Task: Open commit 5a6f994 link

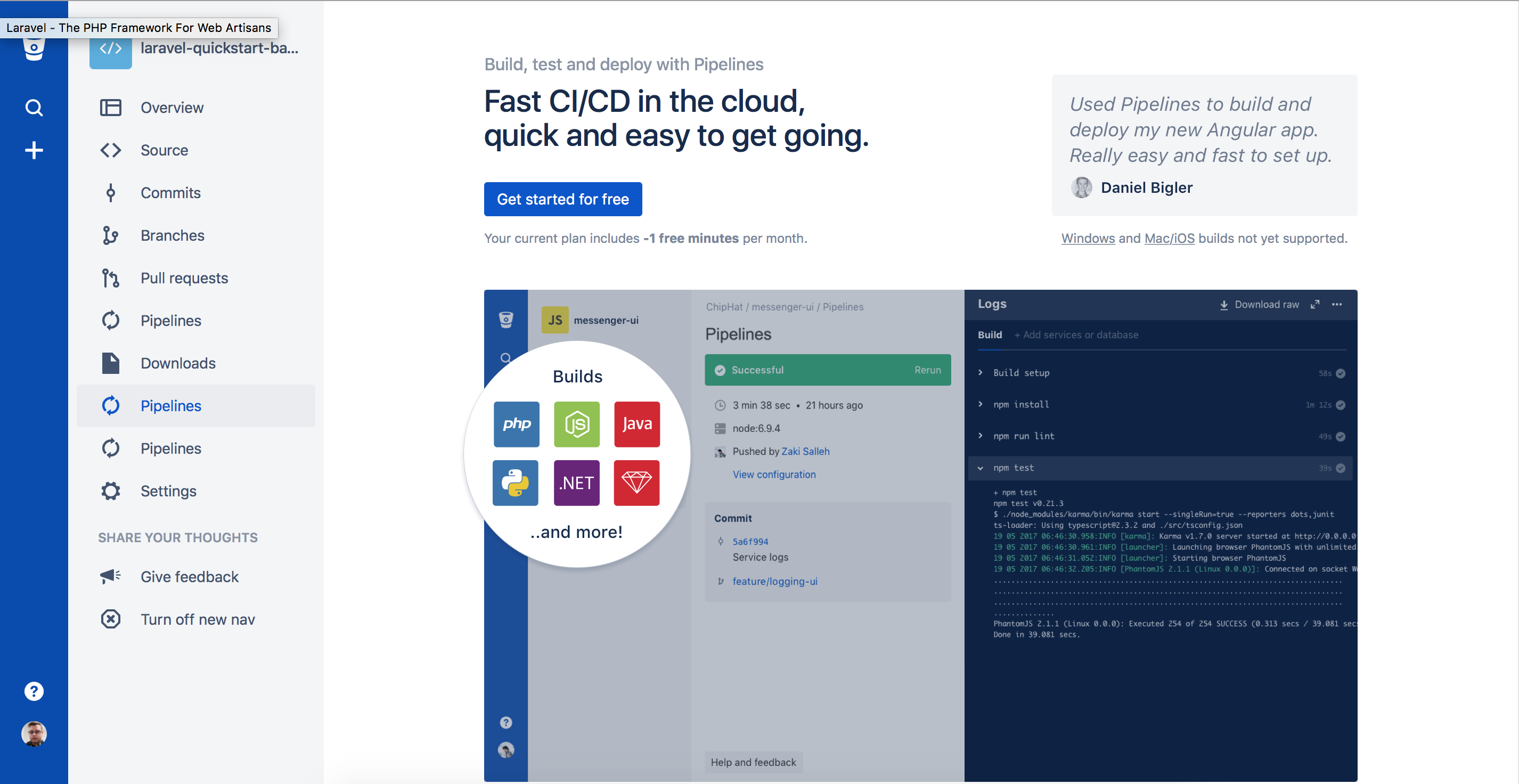Action: (x=750, y=541)
